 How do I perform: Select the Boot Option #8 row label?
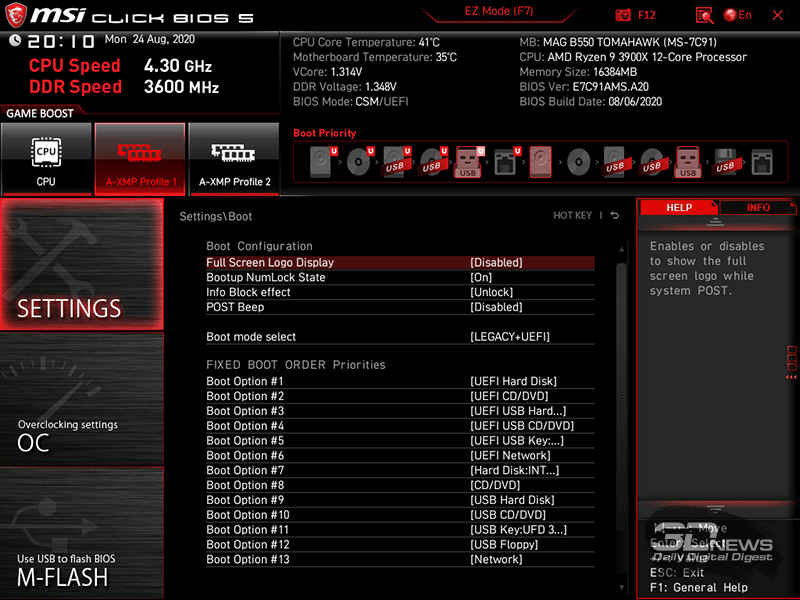(x=245, y=485)
